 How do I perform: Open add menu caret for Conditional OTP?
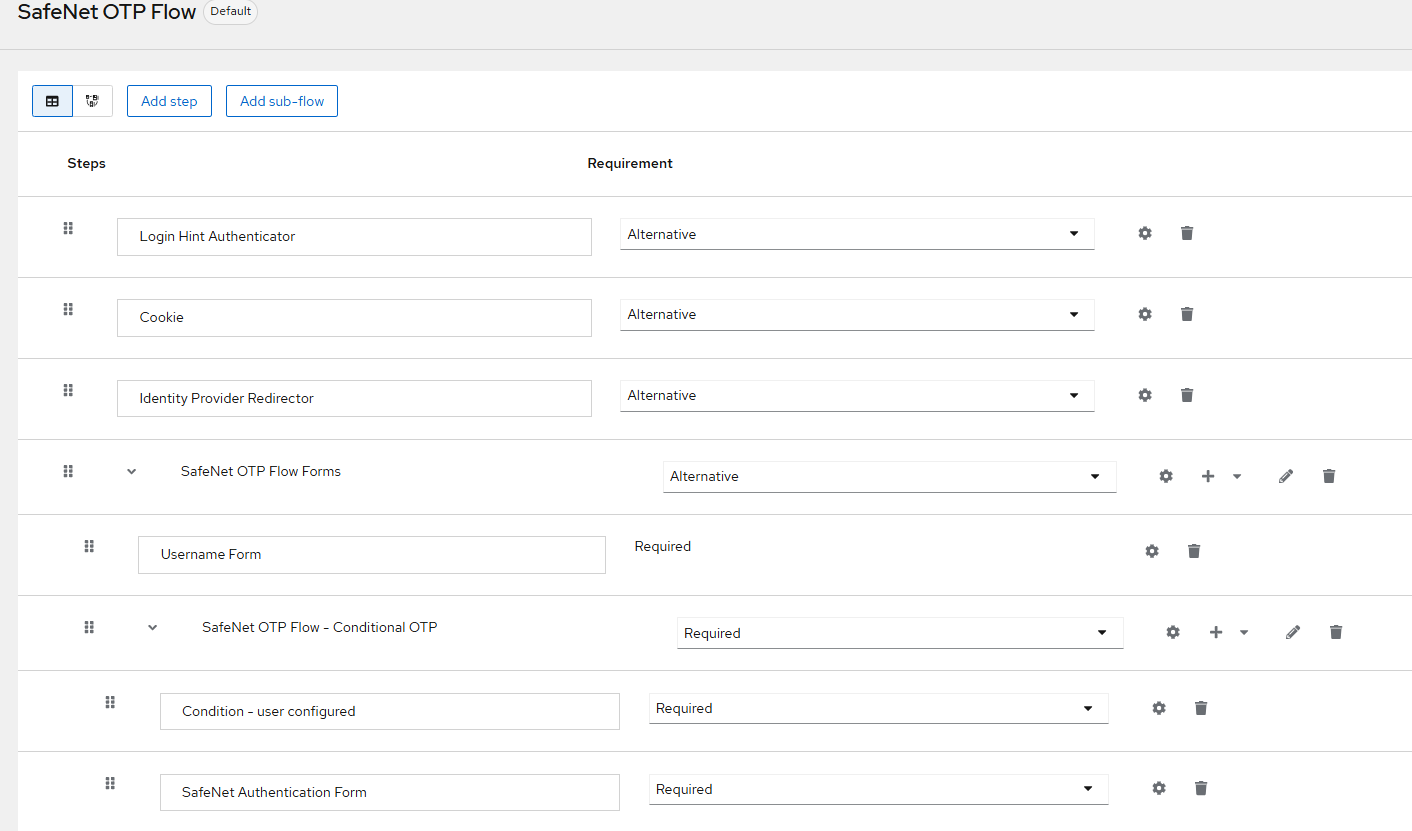1244,632
